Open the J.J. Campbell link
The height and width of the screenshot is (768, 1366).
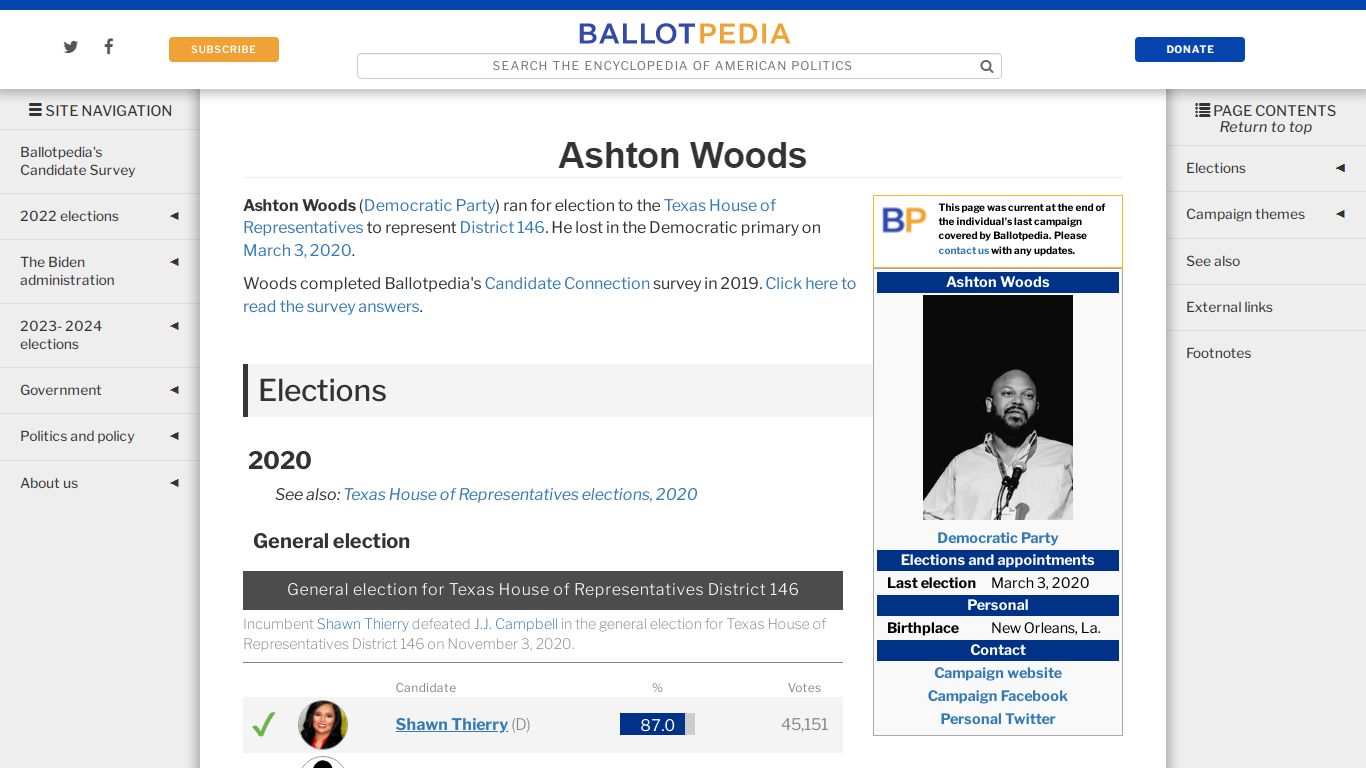516,624
